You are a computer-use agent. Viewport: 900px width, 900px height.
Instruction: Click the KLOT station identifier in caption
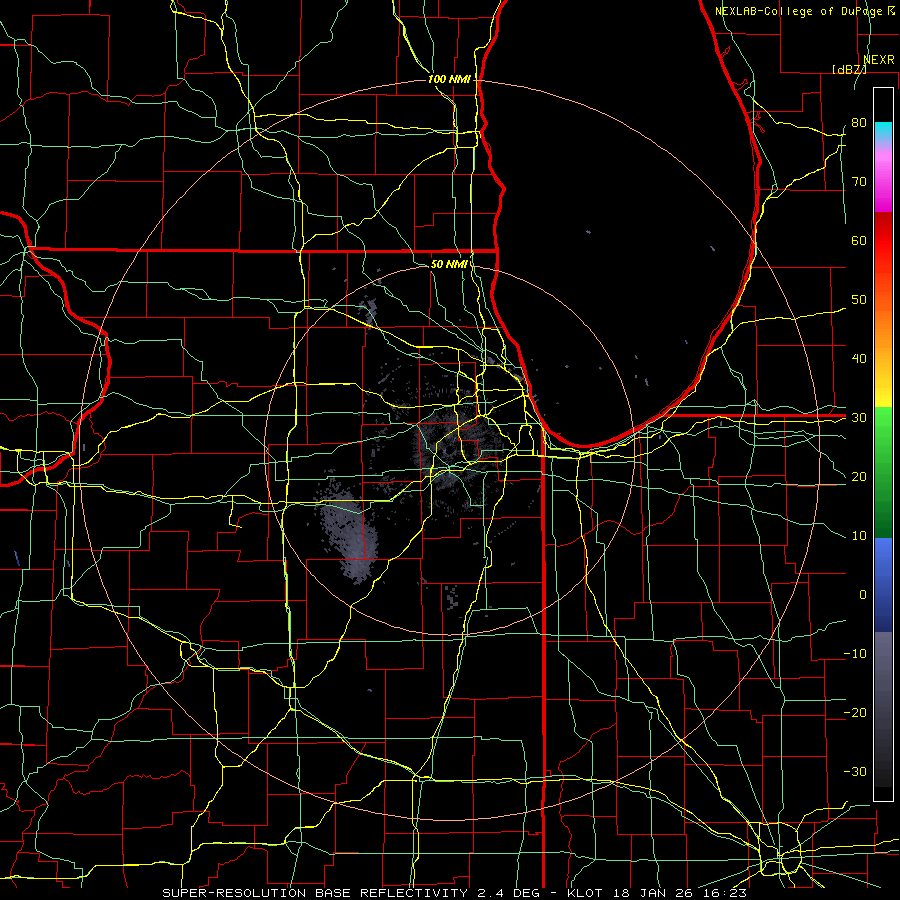(x=584, y=893)
